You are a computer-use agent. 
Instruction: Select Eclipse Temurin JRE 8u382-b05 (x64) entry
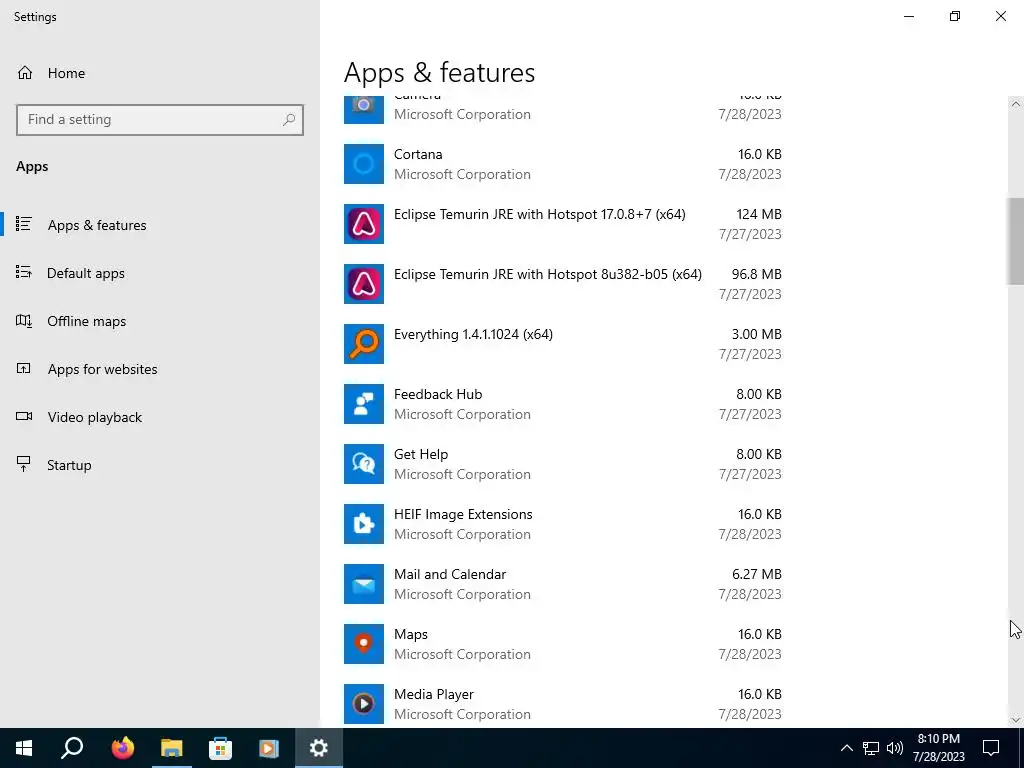point(548,274)
